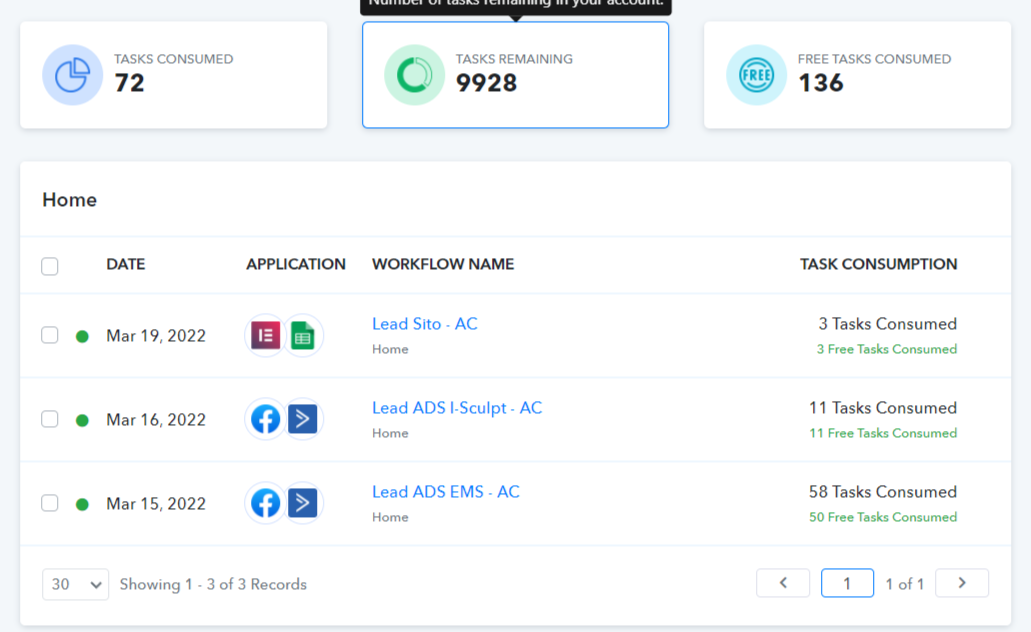Click green status dot for Mar 16, 2022
The width and height of the screenshot is (1031, 632).
(x=82, y=420)
